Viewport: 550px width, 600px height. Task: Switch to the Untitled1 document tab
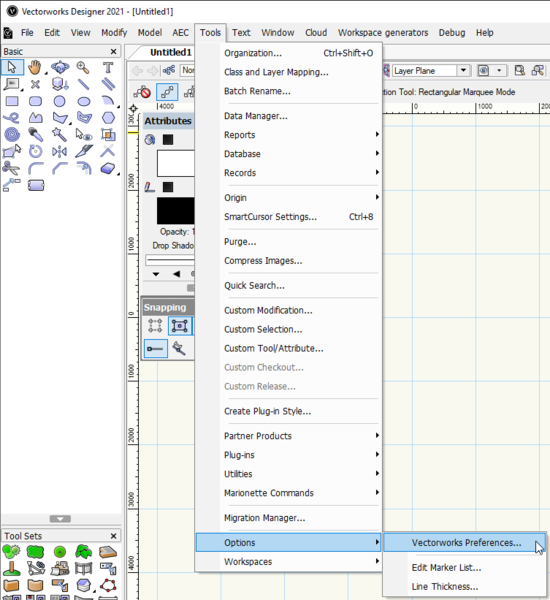point(170,52)
